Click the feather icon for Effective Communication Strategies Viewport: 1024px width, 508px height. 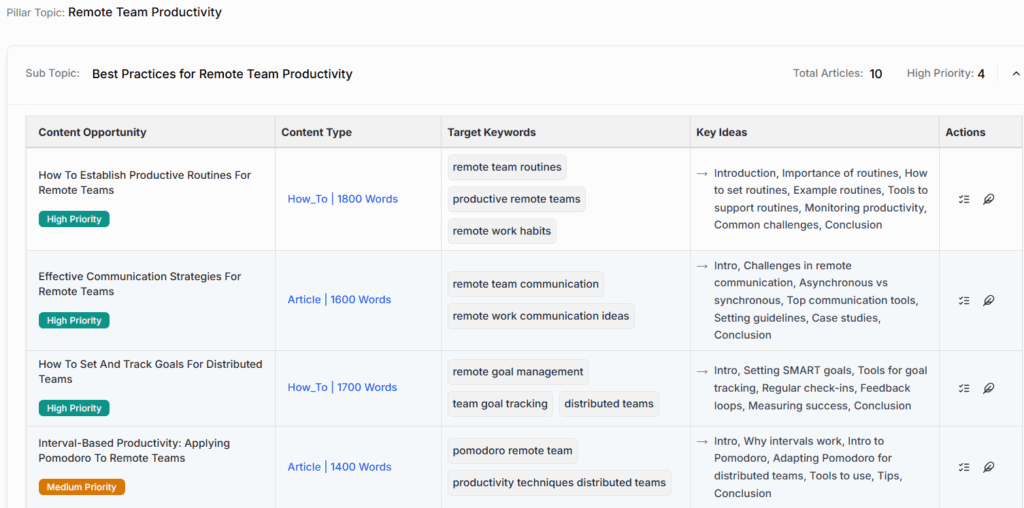tap(988, 300)
